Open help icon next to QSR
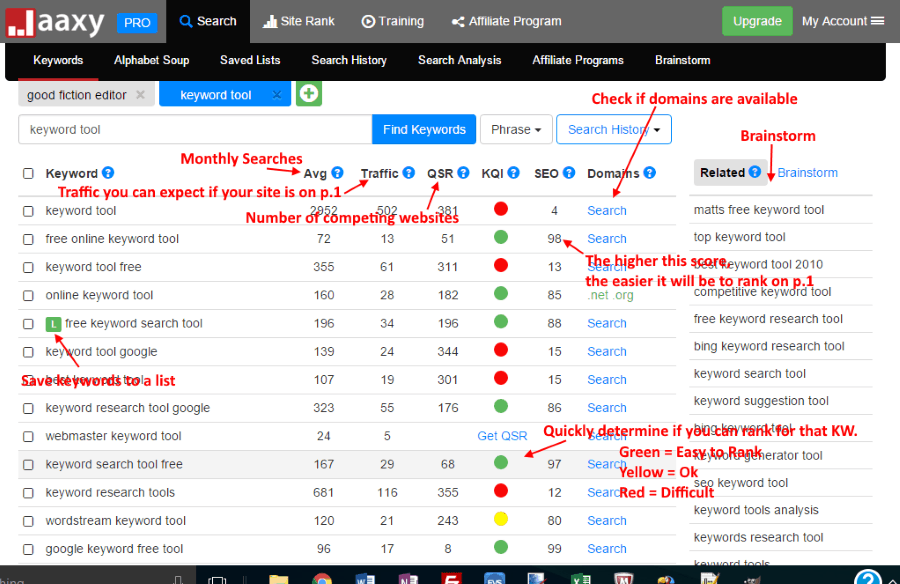900x584 pixels. pos(463,173)
